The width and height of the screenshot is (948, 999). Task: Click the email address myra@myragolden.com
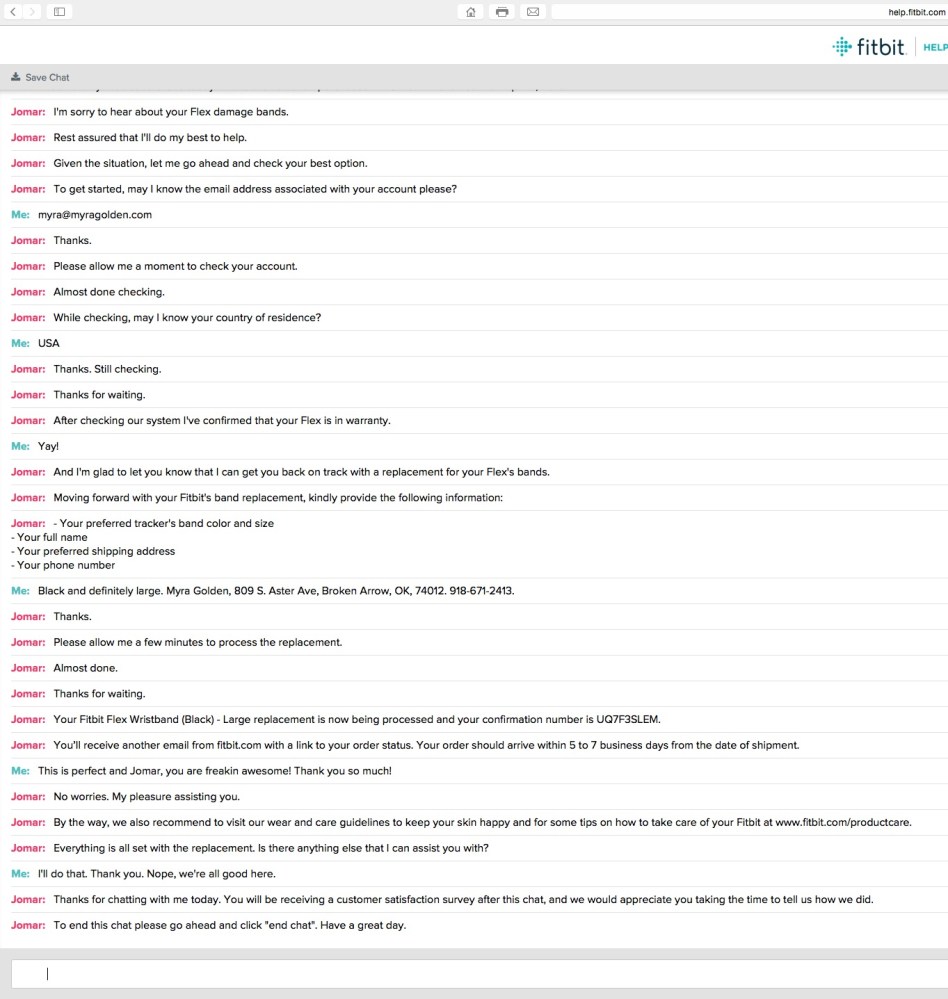[96, 214]
